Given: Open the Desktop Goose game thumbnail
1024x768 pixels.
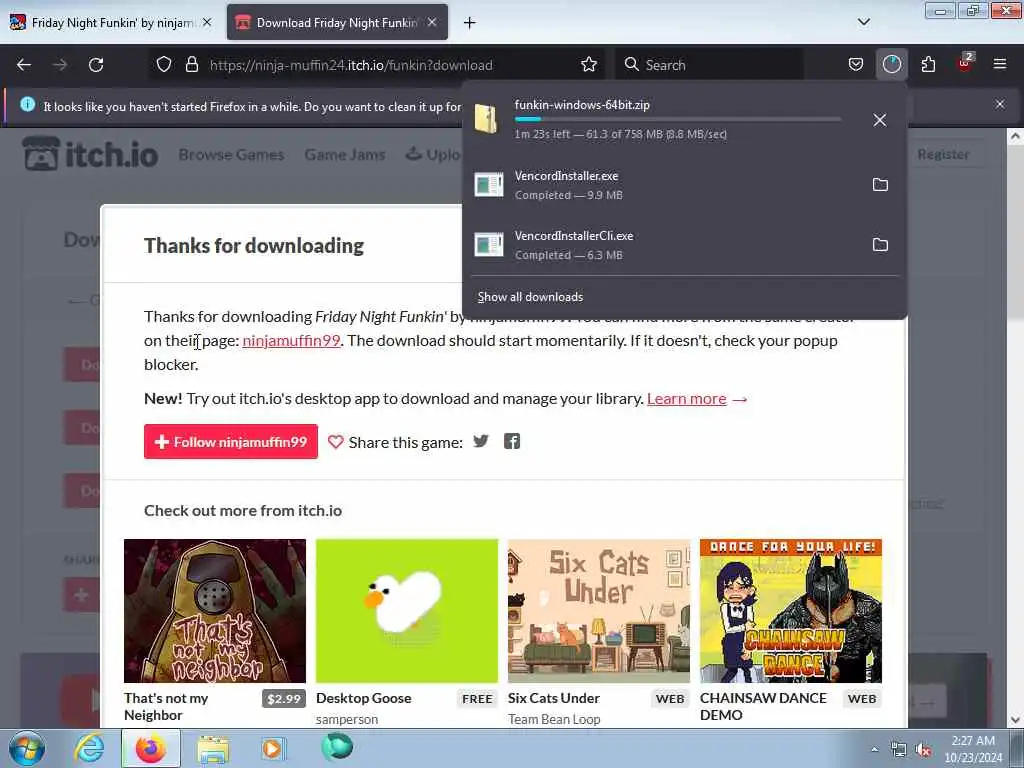Looking at the screenshot, I should [407, 611].
